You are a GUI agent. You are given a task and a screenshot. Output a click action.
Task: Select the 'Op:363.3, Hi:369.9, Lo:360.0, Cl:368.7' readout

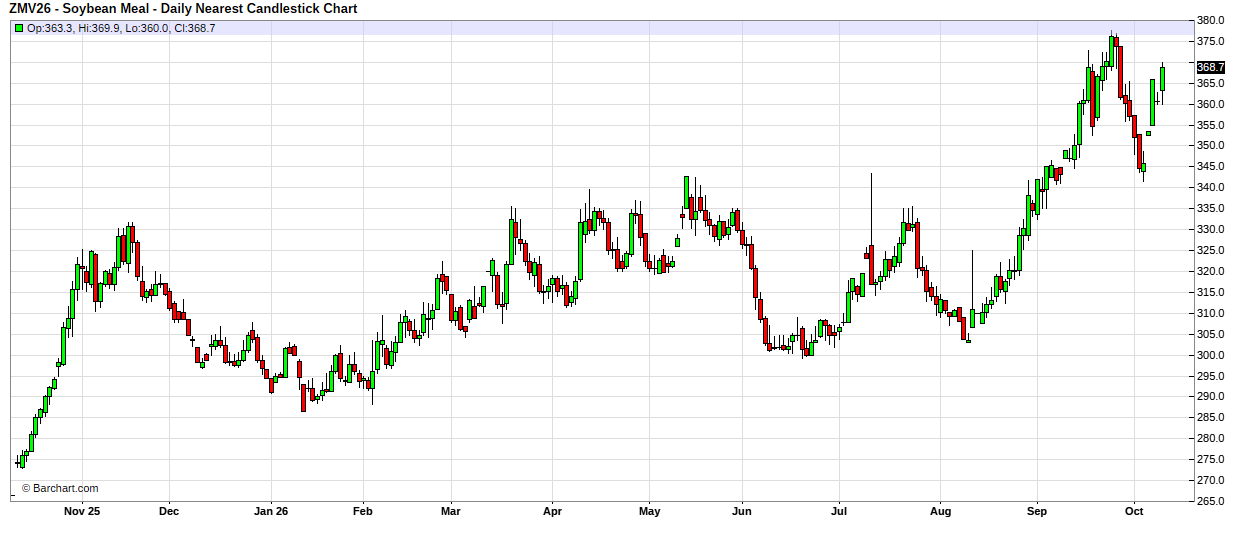pos(121,28)
